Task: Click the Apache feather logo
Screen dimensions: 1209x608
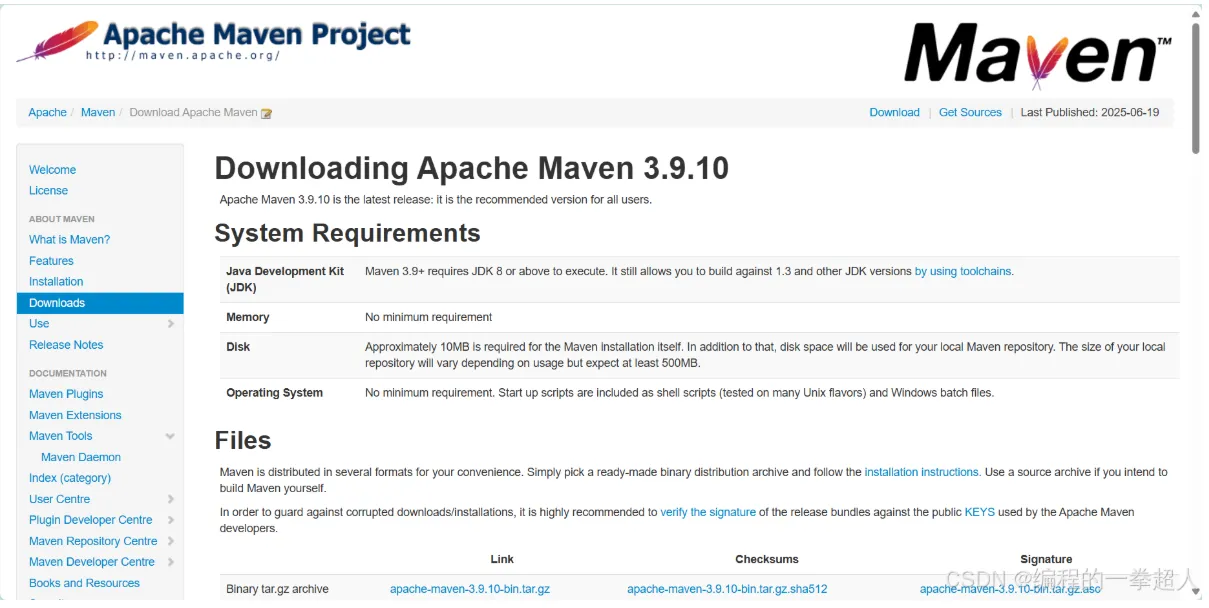Action: pos(58,41)
